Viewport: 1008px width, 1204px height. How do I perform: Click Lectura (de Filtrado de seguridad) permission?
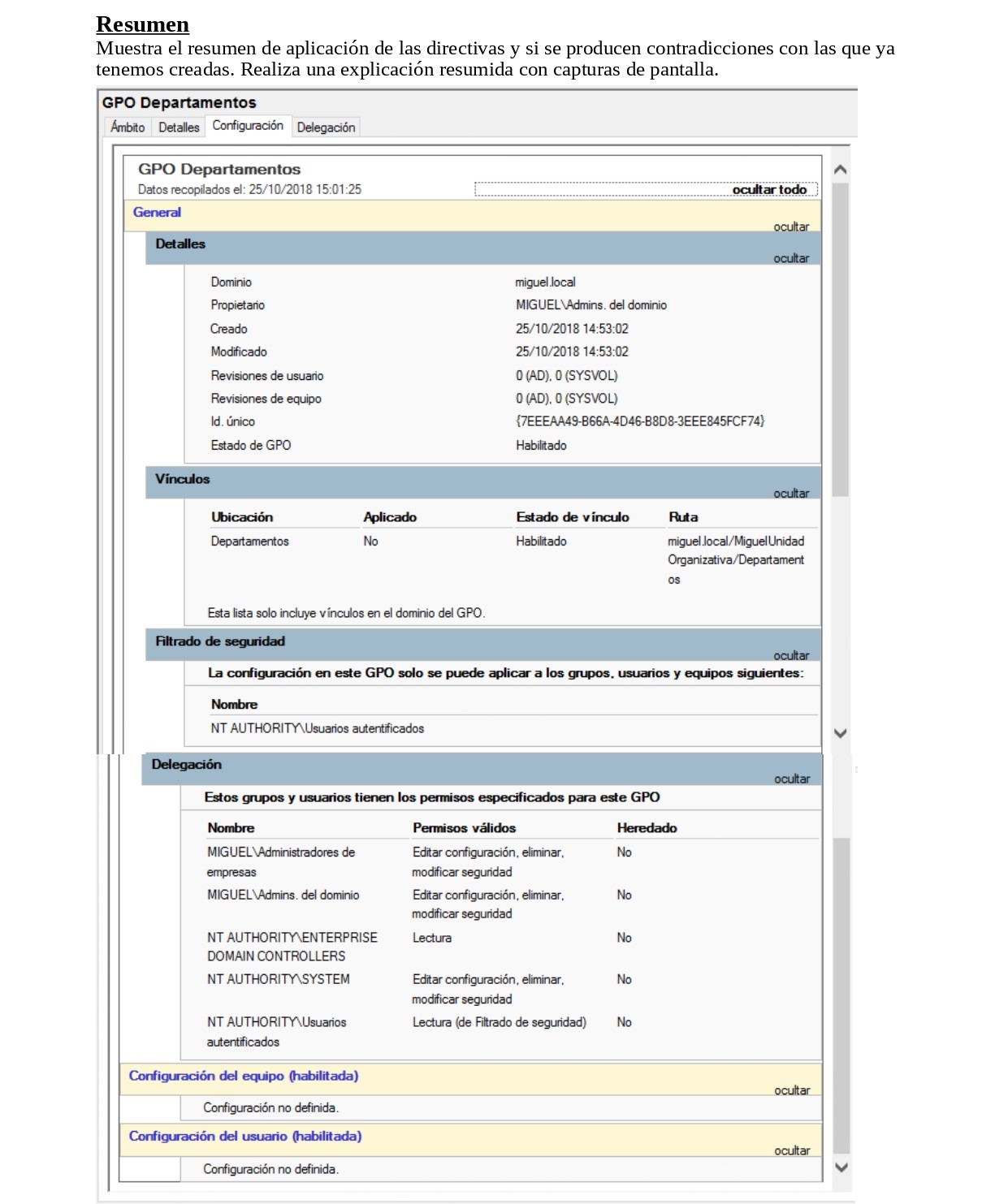tap(499, 1022)
